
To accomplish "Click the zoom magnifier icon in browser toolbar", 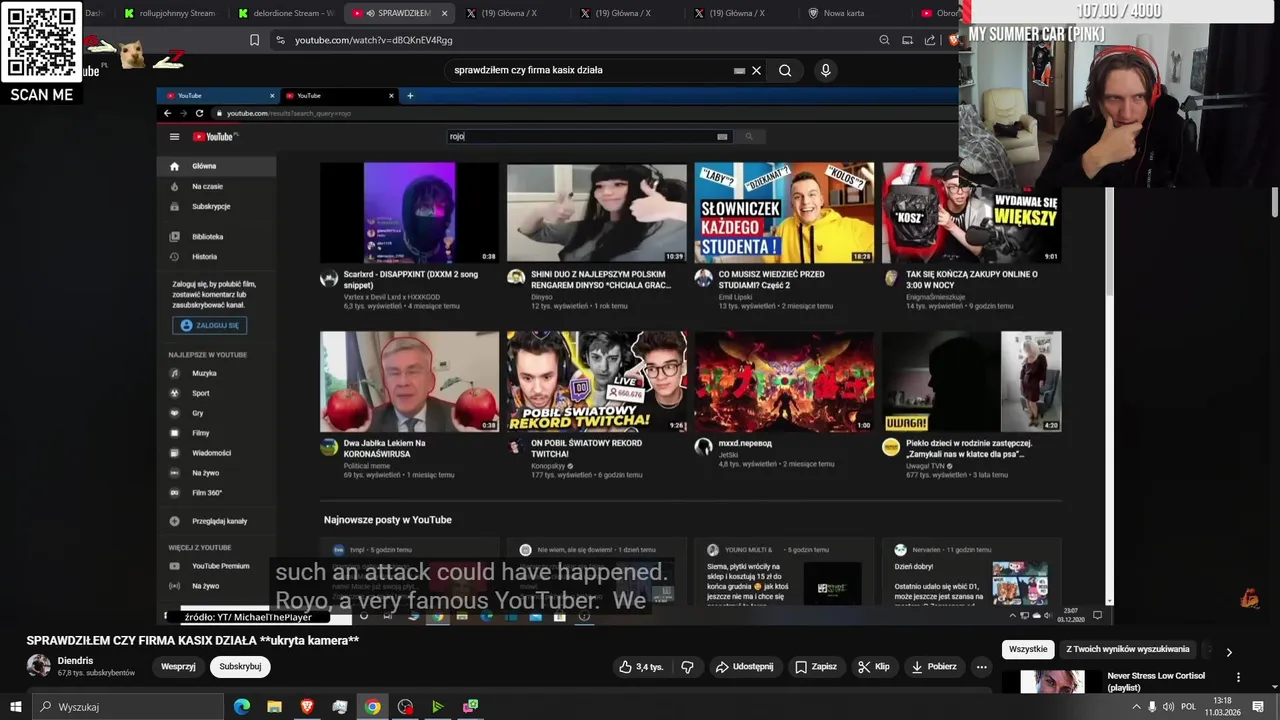I will [884, 40].
